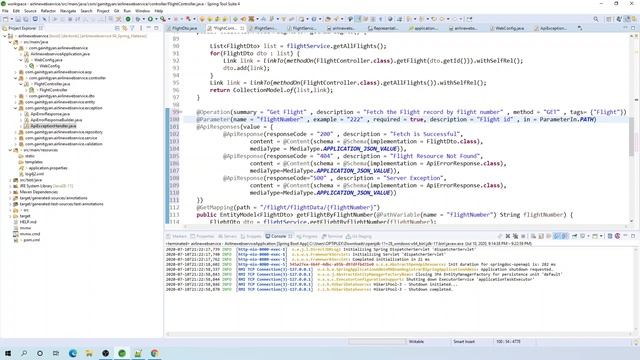Click the Run External Tools icon

pyautogui.click(x=162, y=19)
